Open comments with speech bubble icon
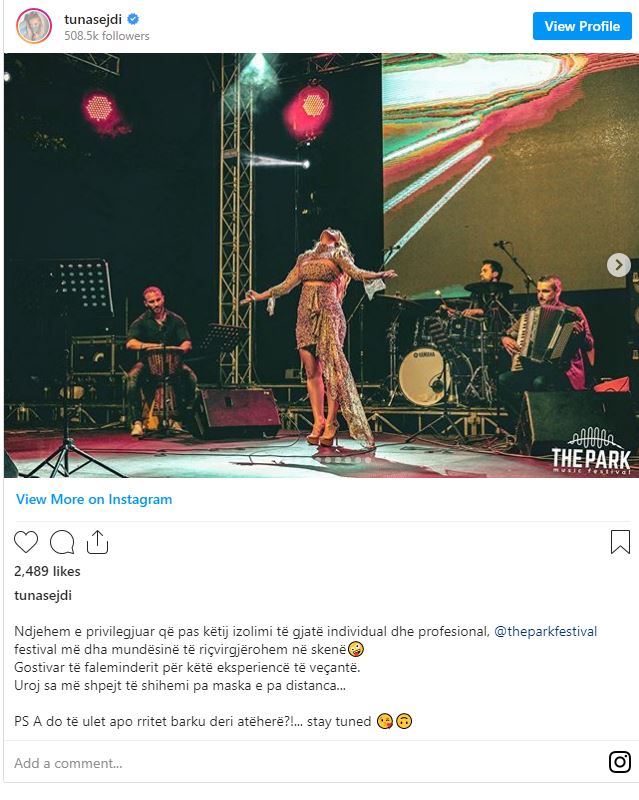Viewport: 639px width, 800px height. click(62, 542)
